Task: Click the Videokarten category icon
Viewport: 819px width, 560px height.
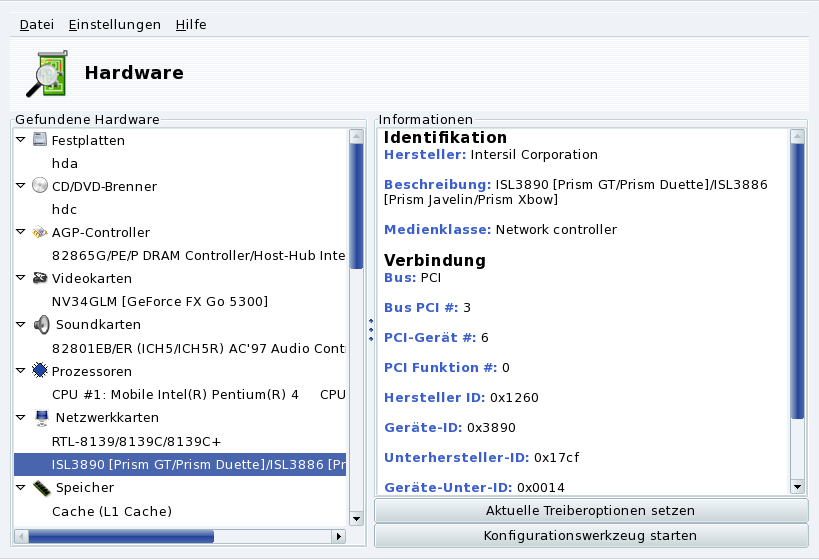Action: coord(40,278)
